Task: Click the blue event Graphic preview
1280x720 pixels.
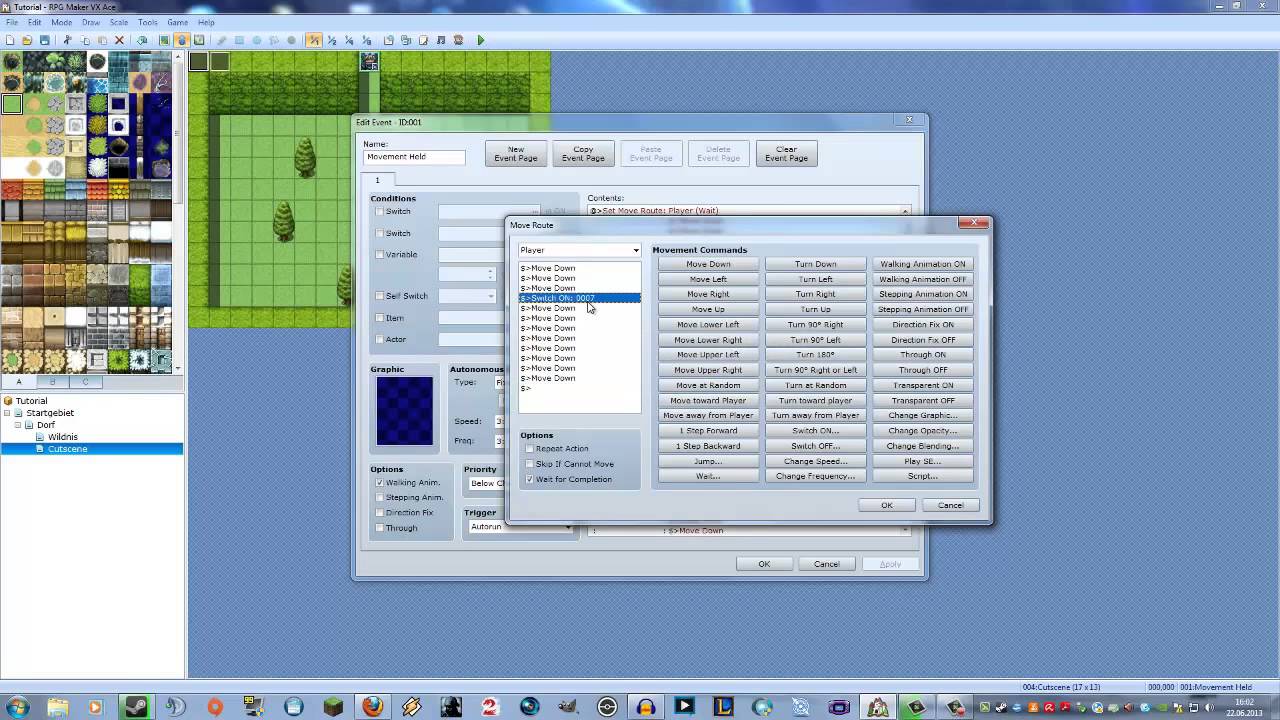Action: coord(405,411)
